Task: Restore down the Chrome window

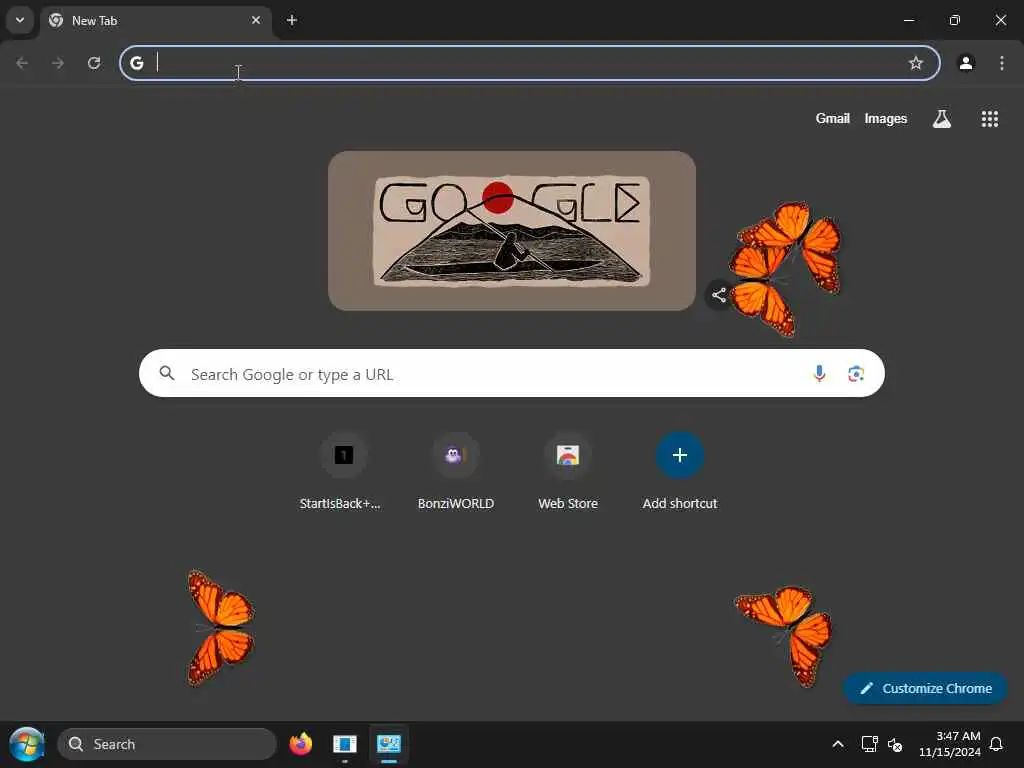Action: click(x=955, y=20)
